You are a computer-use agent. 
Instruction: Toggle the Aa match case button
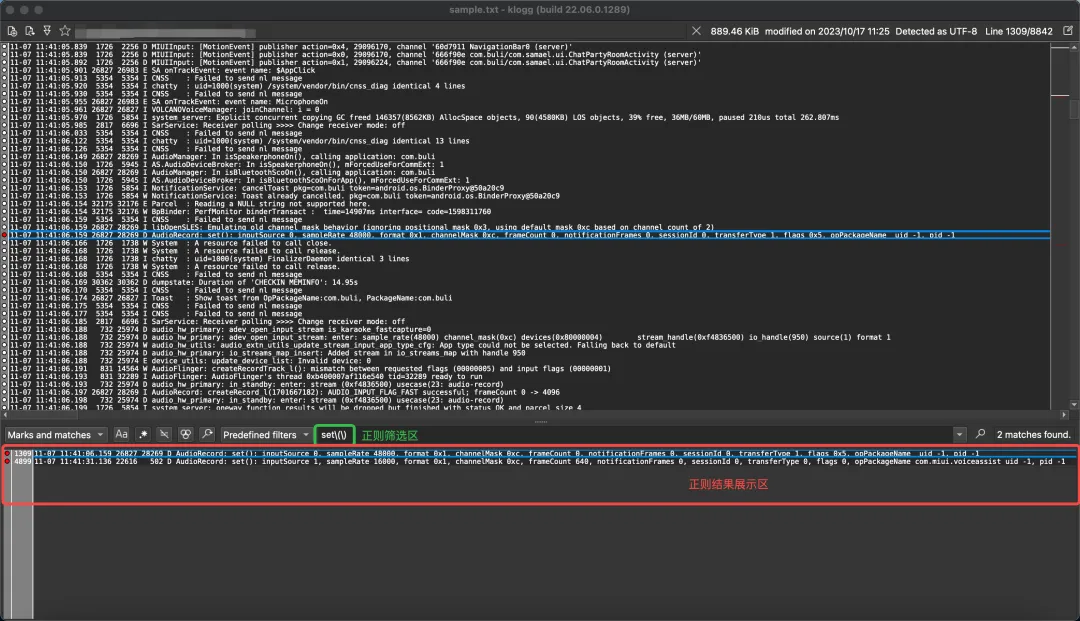[x=121, y=434]
